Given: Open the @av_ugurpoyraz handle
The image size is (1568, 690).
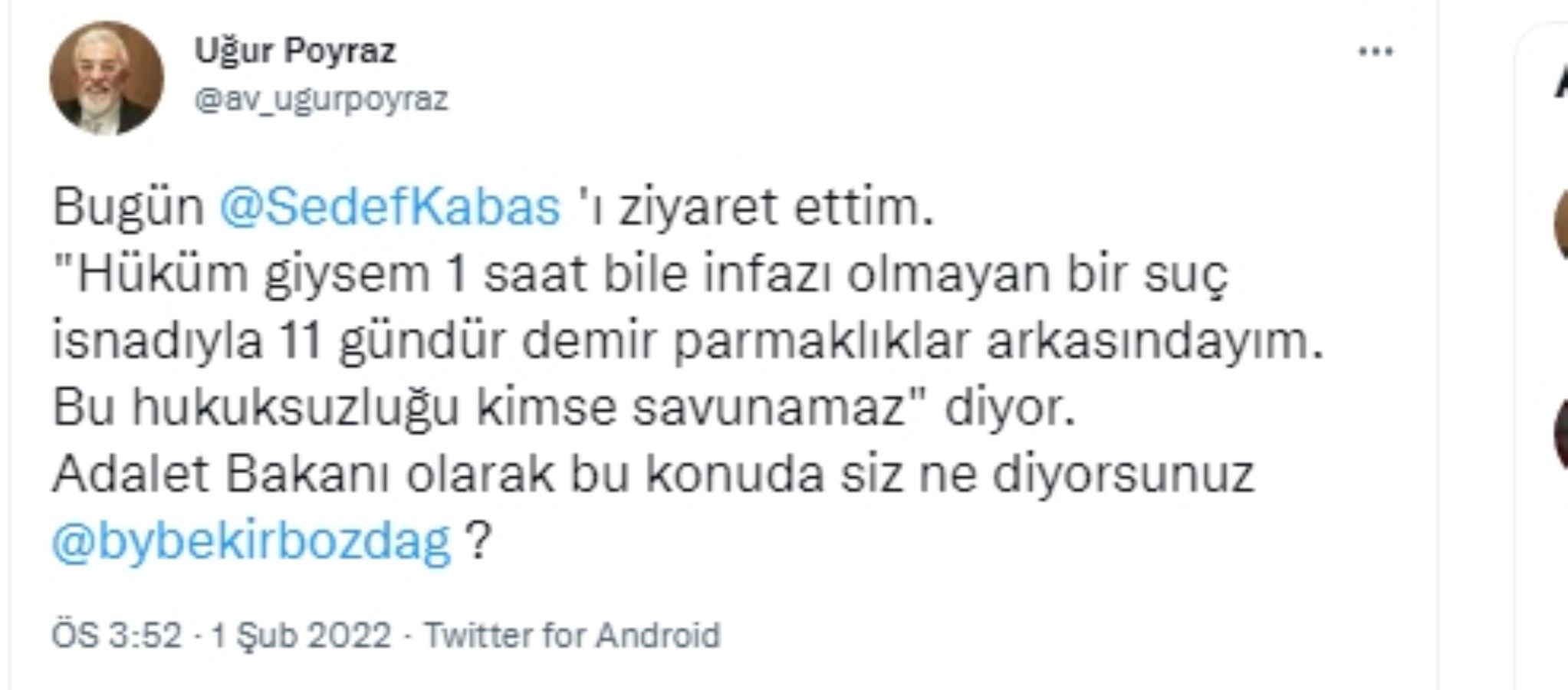Looking at the screenshot, I should tap(326, 98).
